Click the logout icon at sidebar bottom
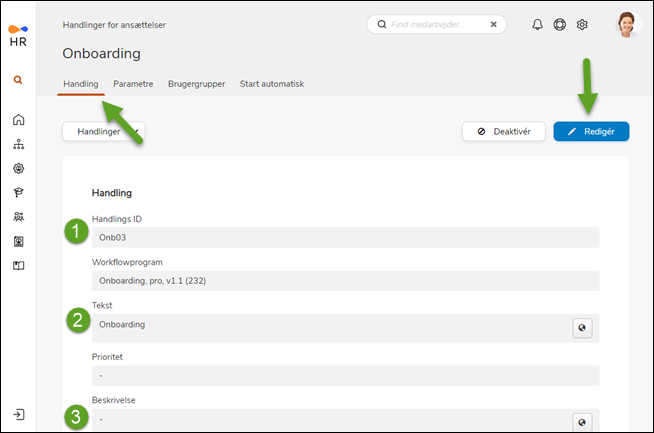The height and width of the screenshot is (433, 654). [x=18, y=414]
